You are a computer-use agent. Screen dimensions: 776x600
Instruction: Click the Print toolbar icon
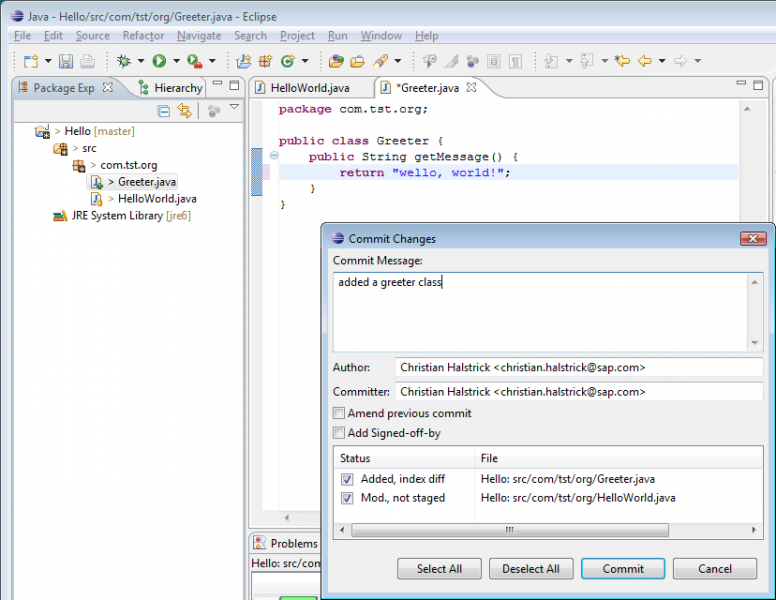point(88,61)
